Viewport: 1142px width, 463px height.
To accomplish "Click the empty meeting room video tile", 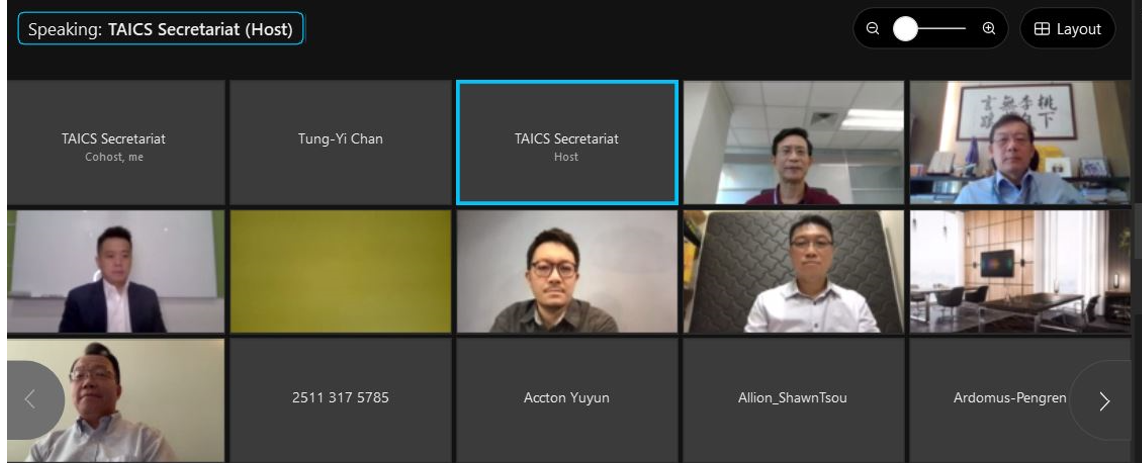I will [1020, 272].
